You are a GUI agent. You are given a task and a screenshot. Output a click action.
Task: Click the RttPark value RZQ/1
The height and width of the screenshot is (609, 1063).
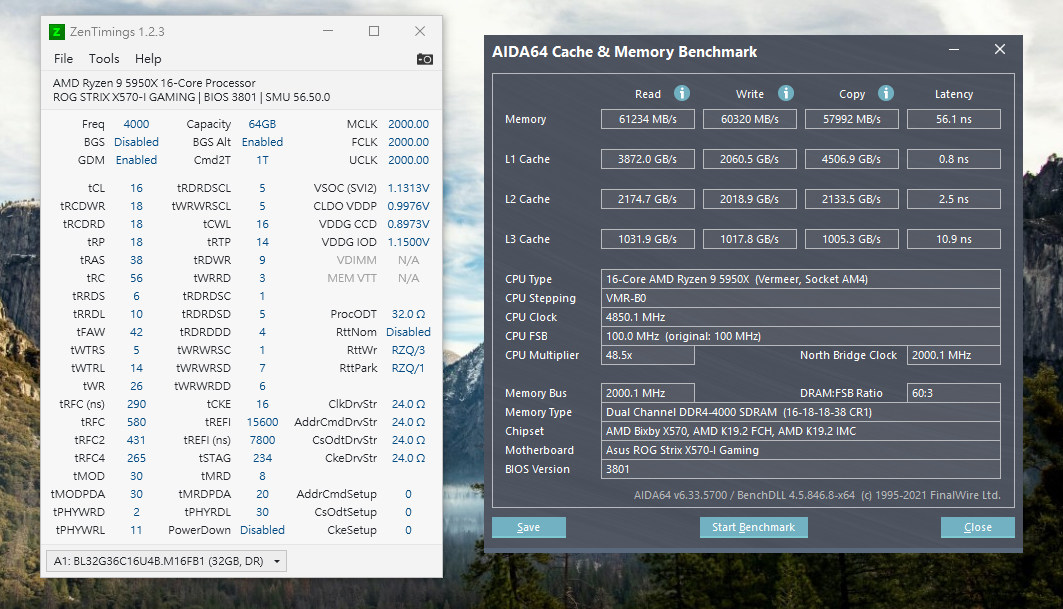pyautogui.click(x=408, y=368)
